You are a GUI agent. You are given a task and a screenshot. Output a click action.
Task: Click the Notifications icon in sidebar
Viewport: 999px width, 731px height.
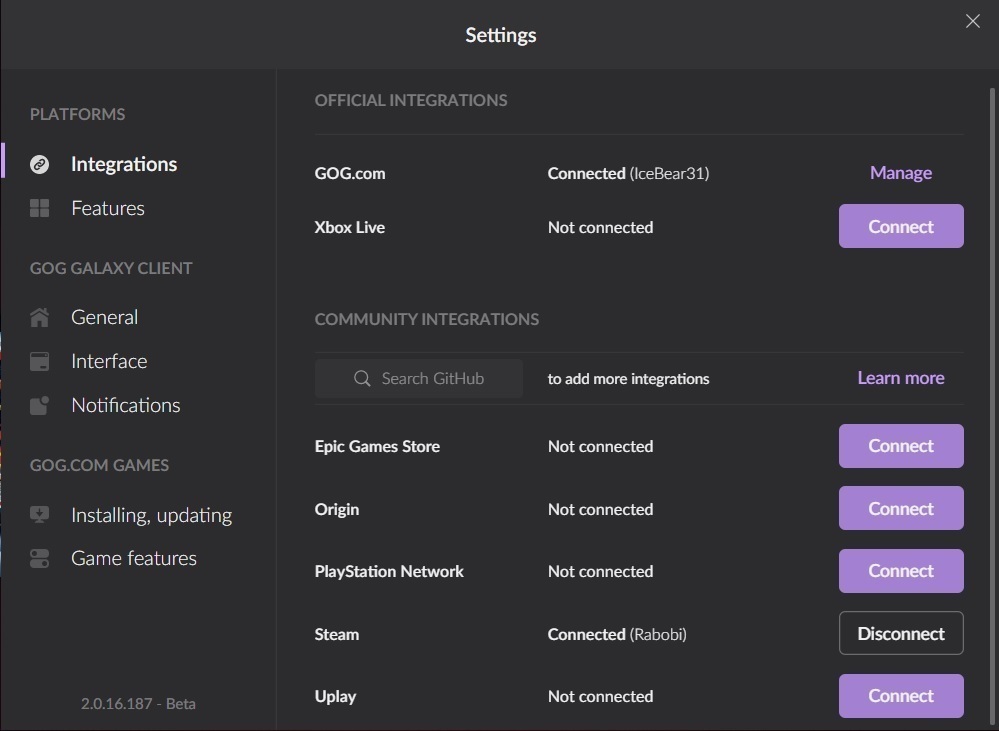[40, 406]
